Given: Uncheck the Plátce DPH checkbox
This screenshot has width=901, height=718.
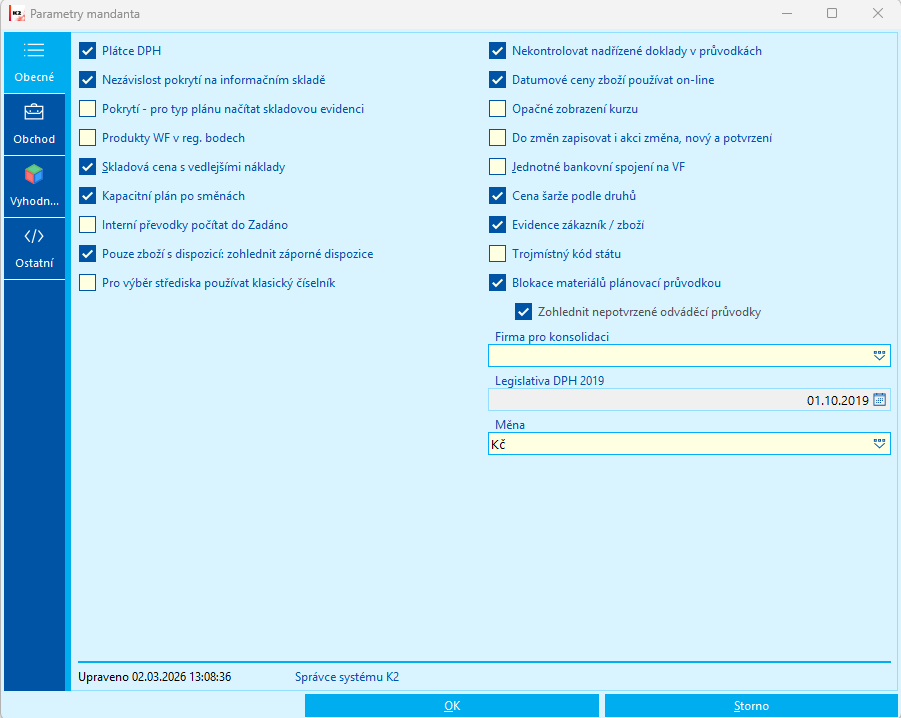Looking at the screenshot, I should pyautogui.click(x=87, y=51).
